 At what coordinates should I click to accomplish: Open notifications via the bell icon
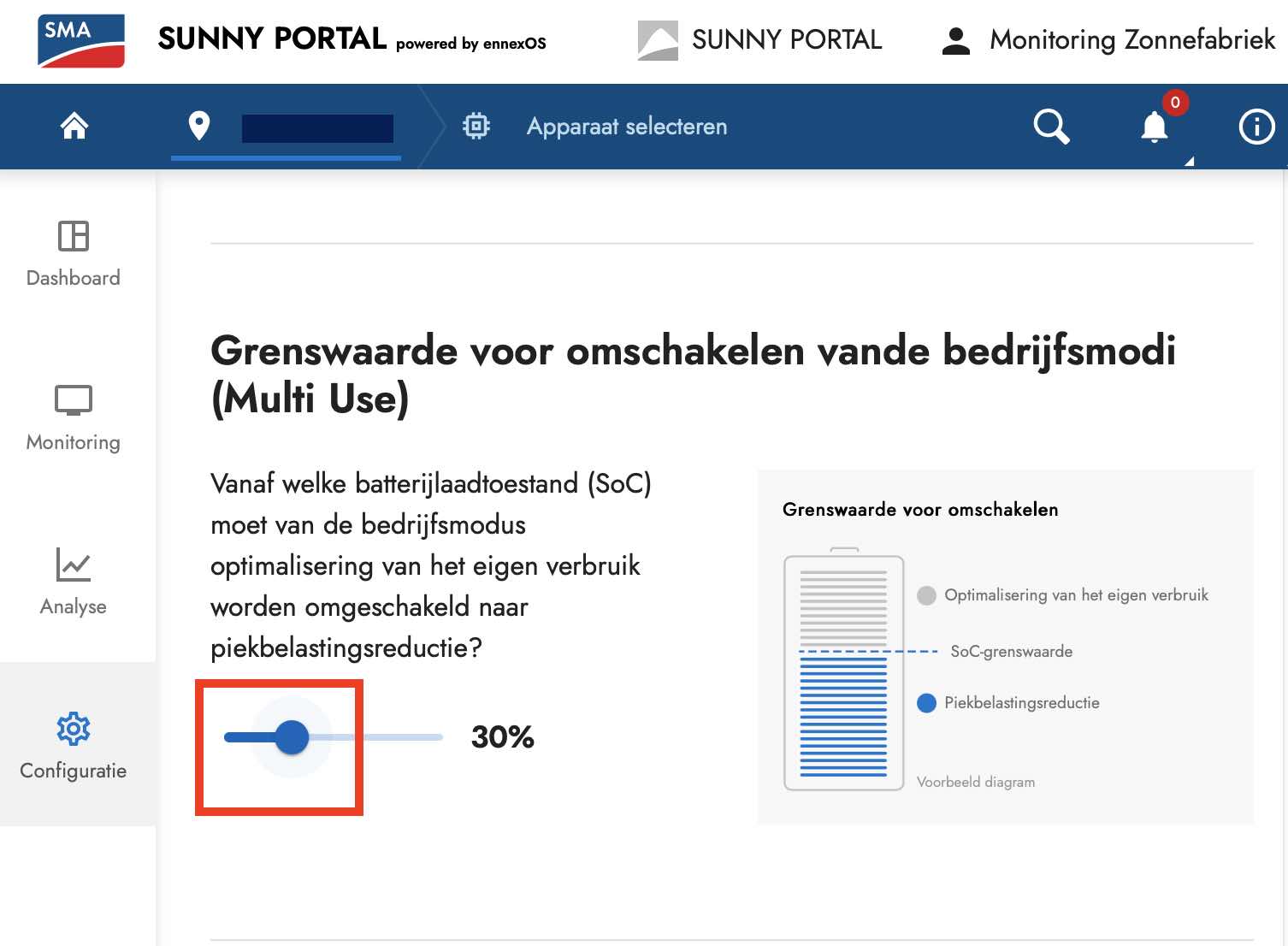pos(1153,127)
